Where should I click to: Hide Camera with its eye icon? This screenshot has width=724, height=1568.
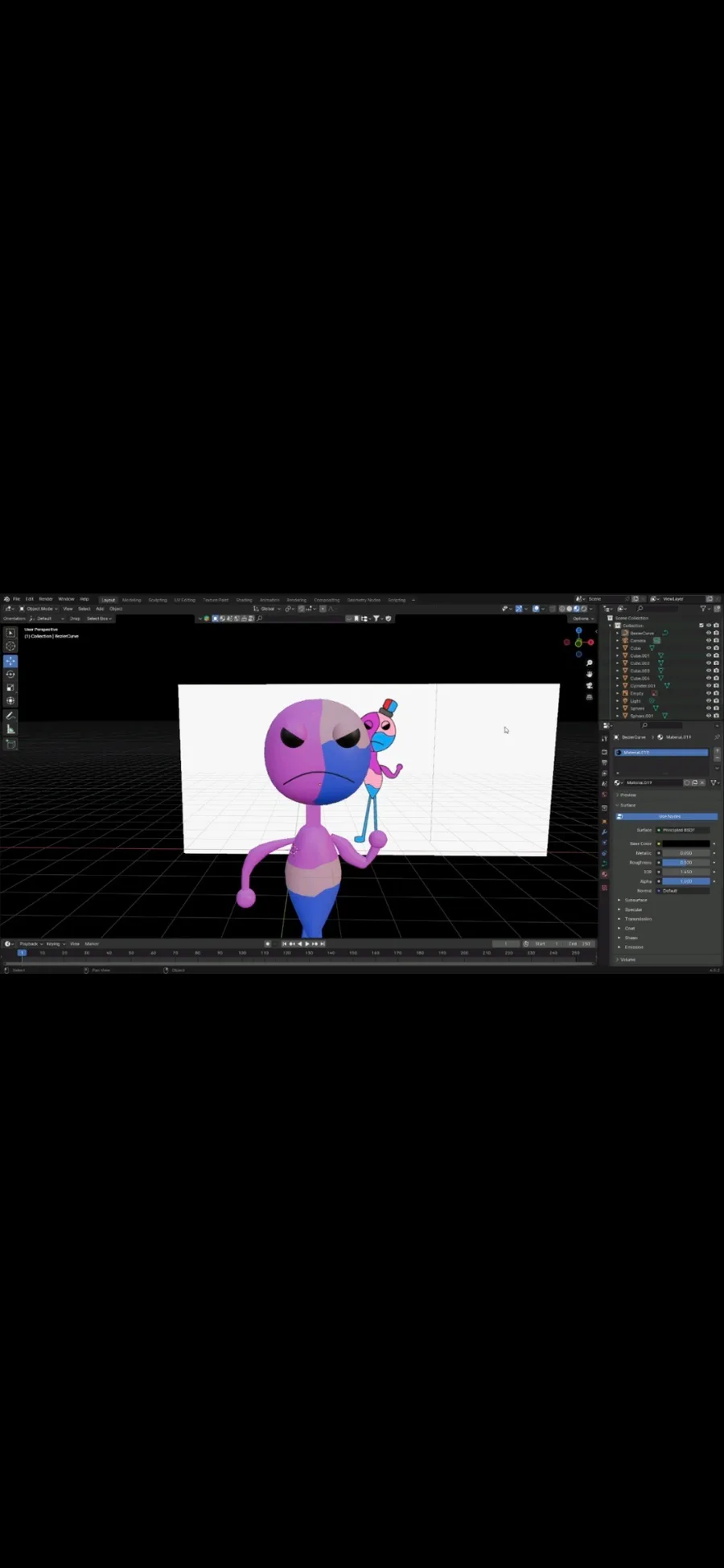[x=709, y=640]
